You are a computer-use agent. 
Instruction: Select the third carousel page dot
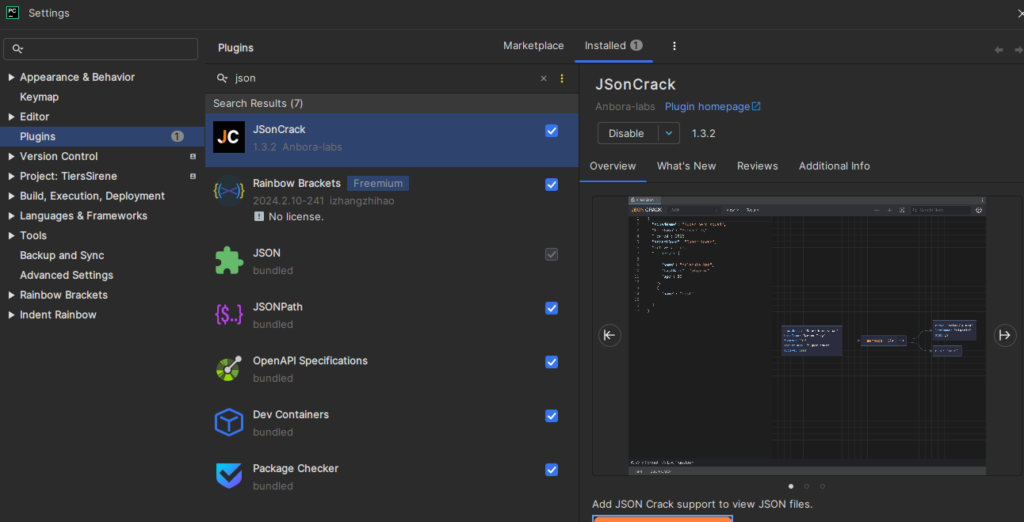point(822,486)
